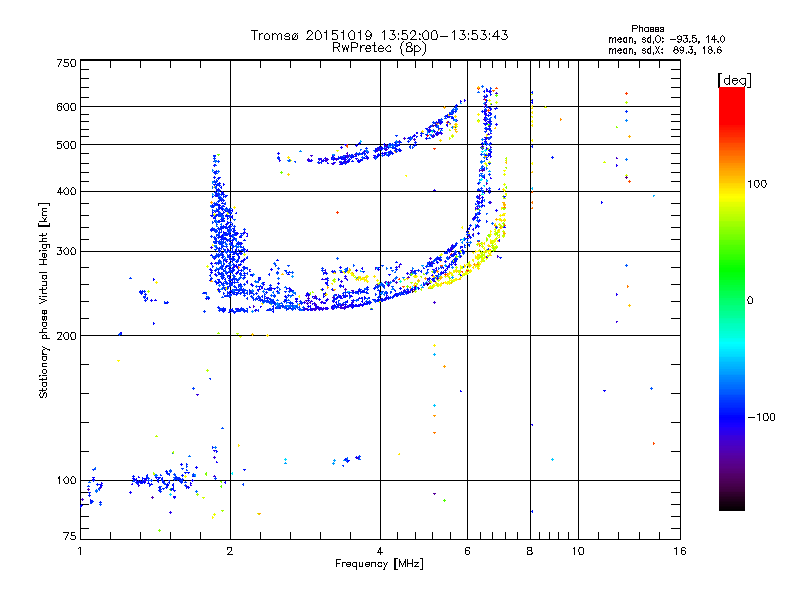Click the y-axis tick label '300'
Image resolution: width=800 pixels, height=600 pixels.
pos(66,251)
